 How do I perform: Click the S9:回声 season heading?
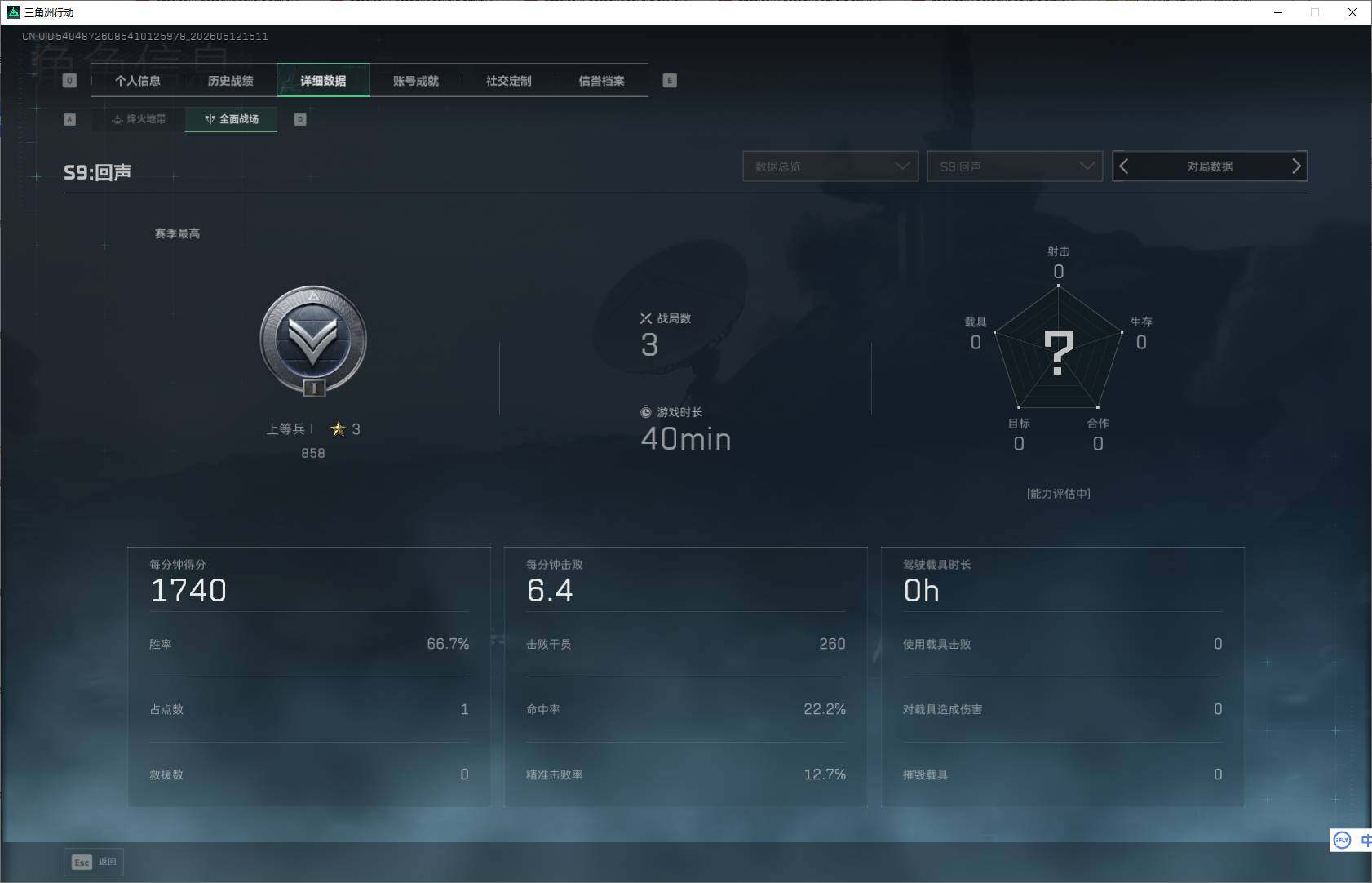(98, 172)
